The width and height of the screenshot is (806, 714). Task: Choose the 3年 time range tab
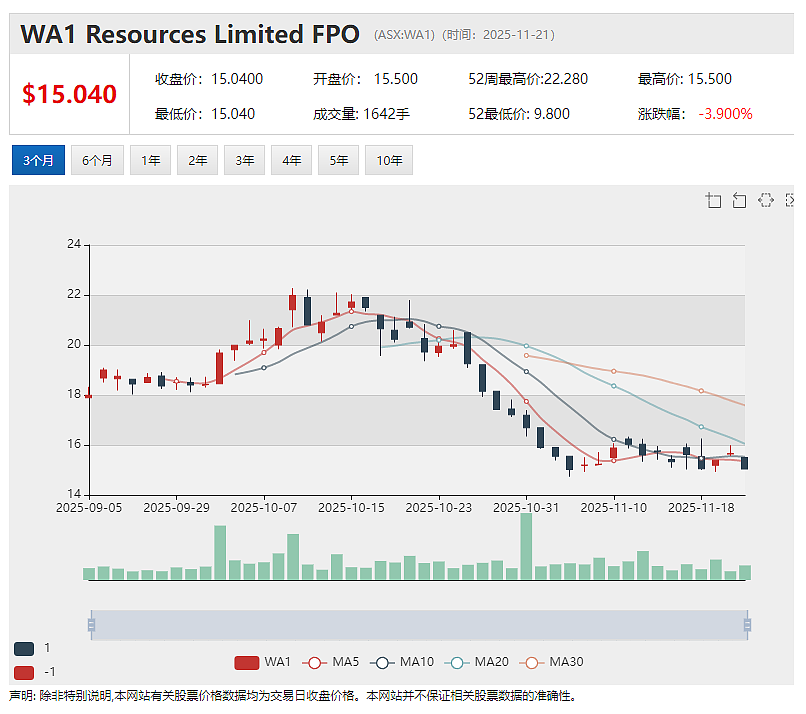tap(244, 160)
